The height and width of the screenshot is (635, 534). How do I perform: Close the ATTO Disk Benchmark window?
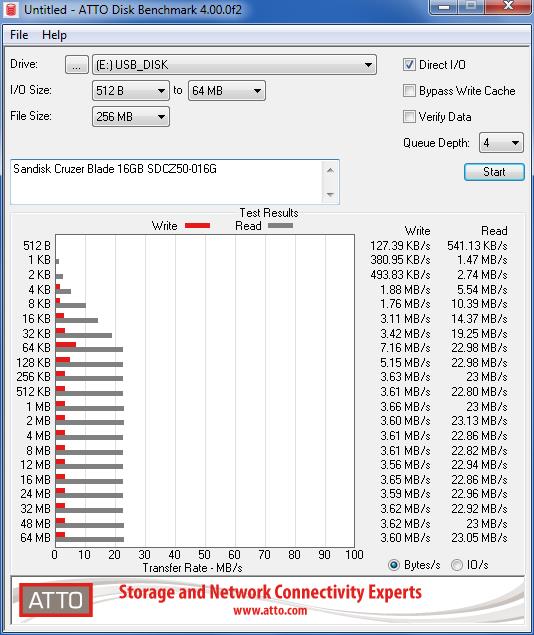[x=508, y=7]
